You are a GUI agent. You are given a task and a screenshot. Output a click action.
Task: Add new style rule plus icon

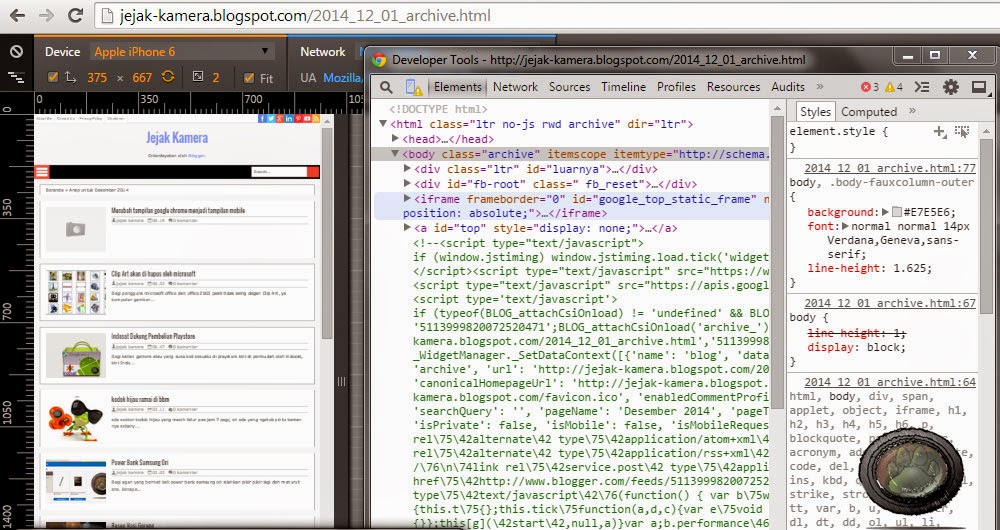pos(939,132)
